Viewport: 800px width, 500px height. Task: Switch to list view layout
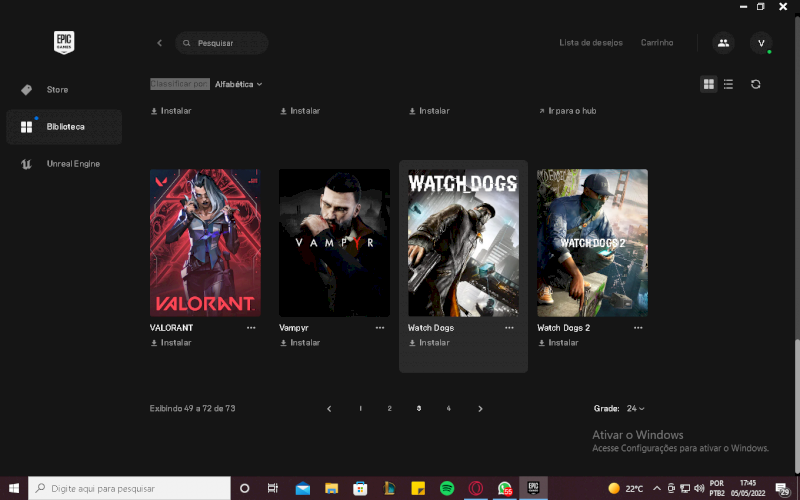pyautogui.click(x=728, y=84)
